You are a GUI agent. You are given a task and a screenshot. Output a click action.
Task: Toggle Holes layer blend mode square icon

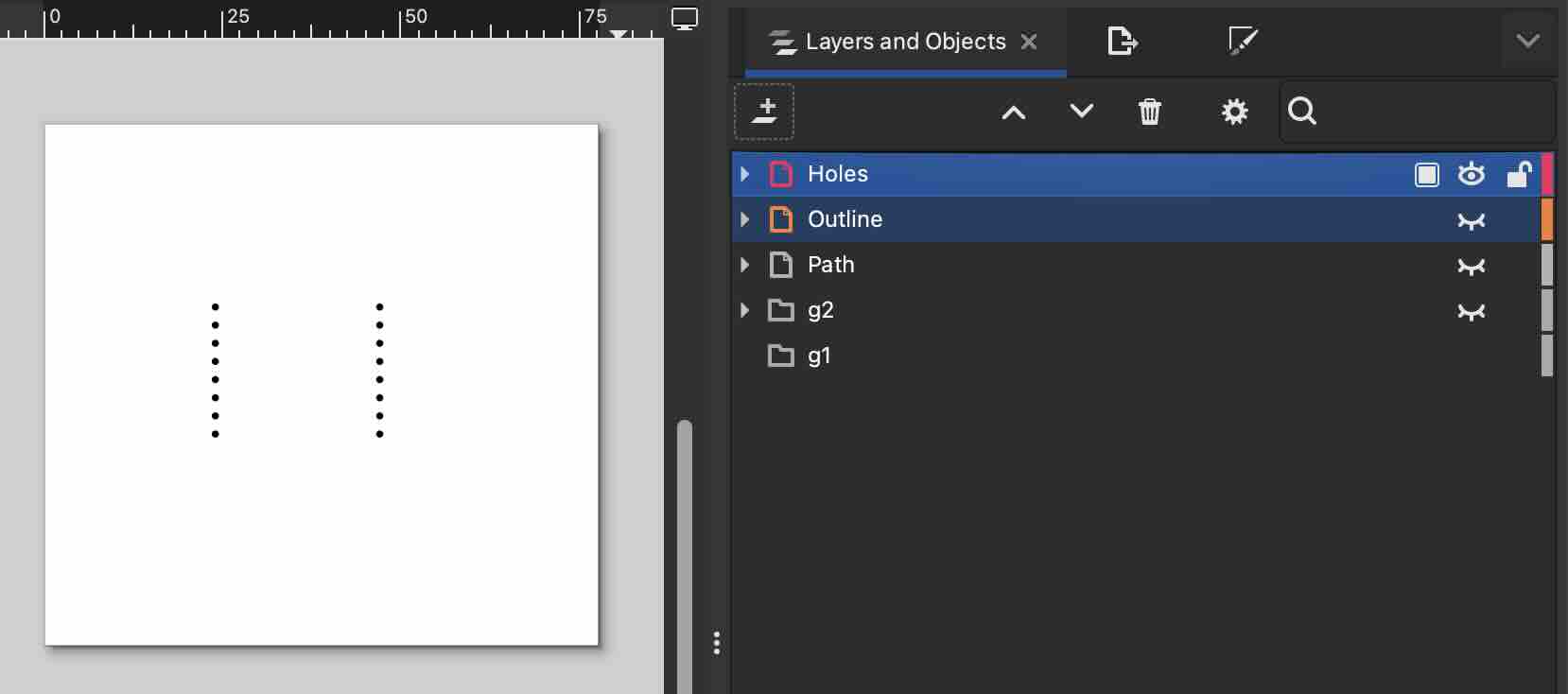pyautogui.click(x=1427, y=174)
